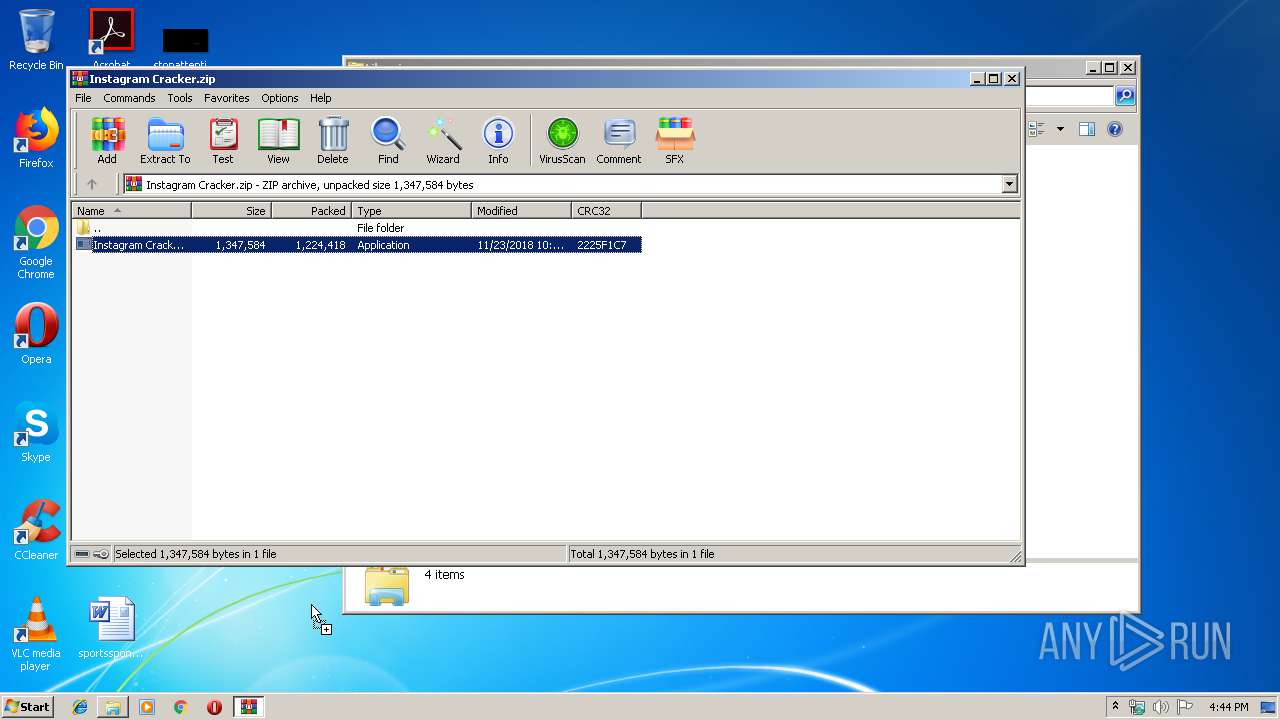Sort by the Name column header
This screenshot has width=1280, height=720.
(131, 211)
